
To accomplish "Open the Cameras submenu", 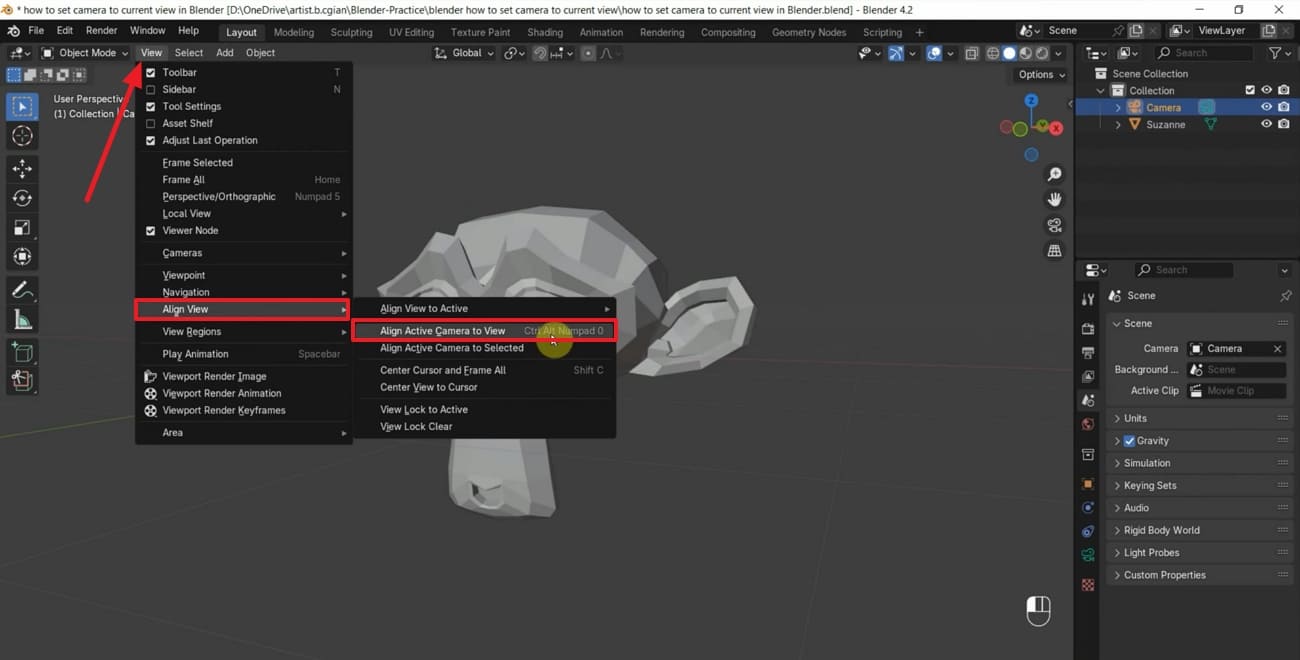I will [243, 254].
